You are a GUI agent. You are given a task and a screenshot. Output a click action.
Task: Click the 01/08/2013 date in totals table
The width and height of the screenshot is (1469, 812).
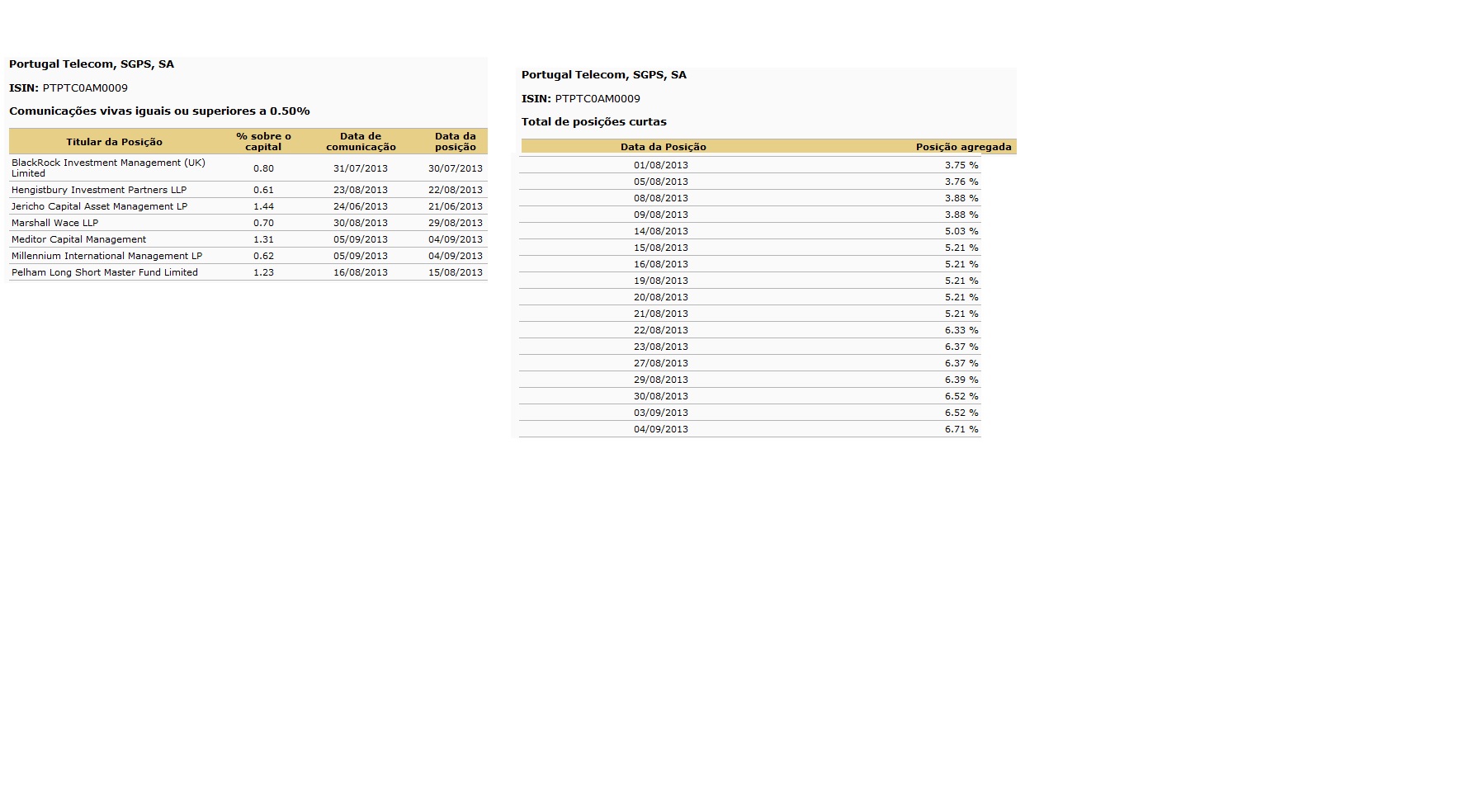click(661, 165)
